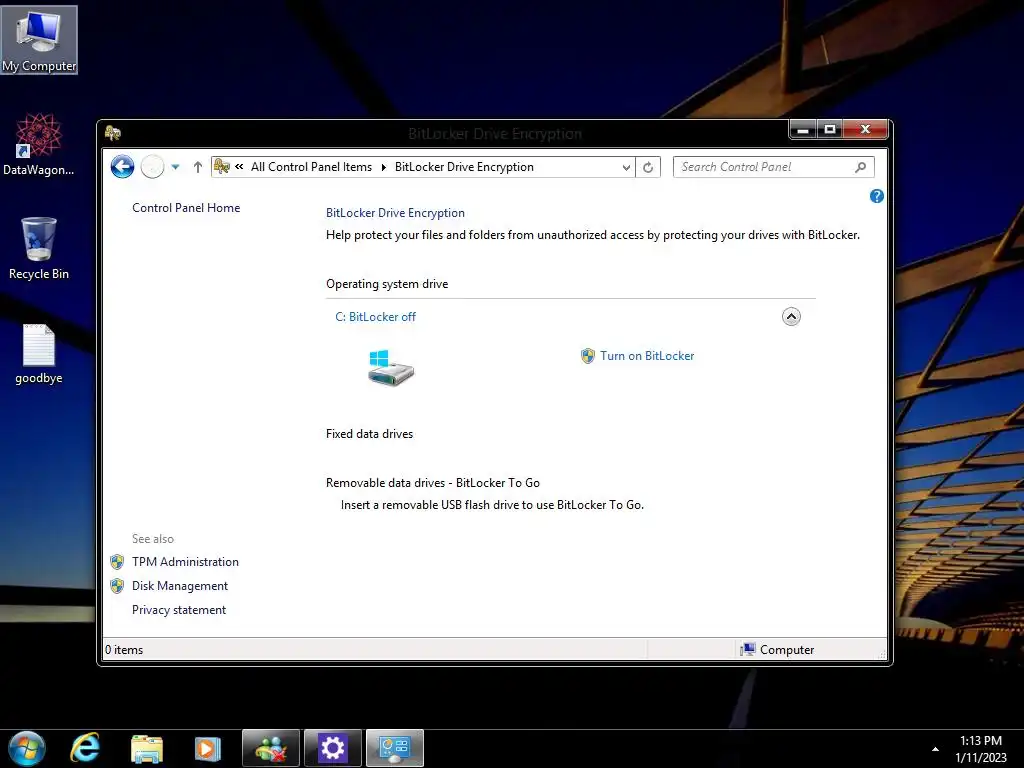Click 'Removable data drives - BitLocker To Go' heading
This screenshot has width=1024, height=768.
[433, 483]
